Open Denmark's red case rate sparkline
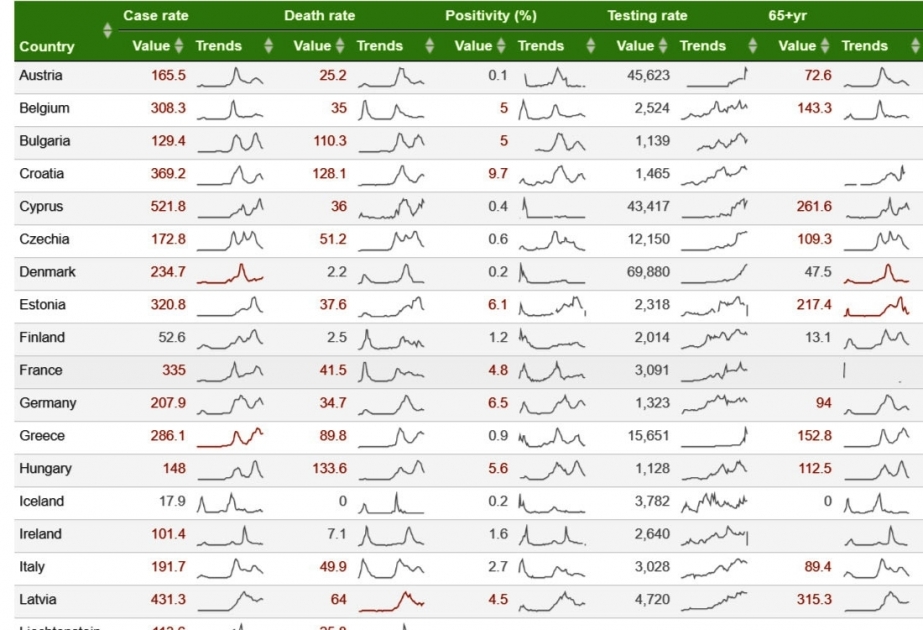This screenshot has width=923, height=630. (230, 274)
